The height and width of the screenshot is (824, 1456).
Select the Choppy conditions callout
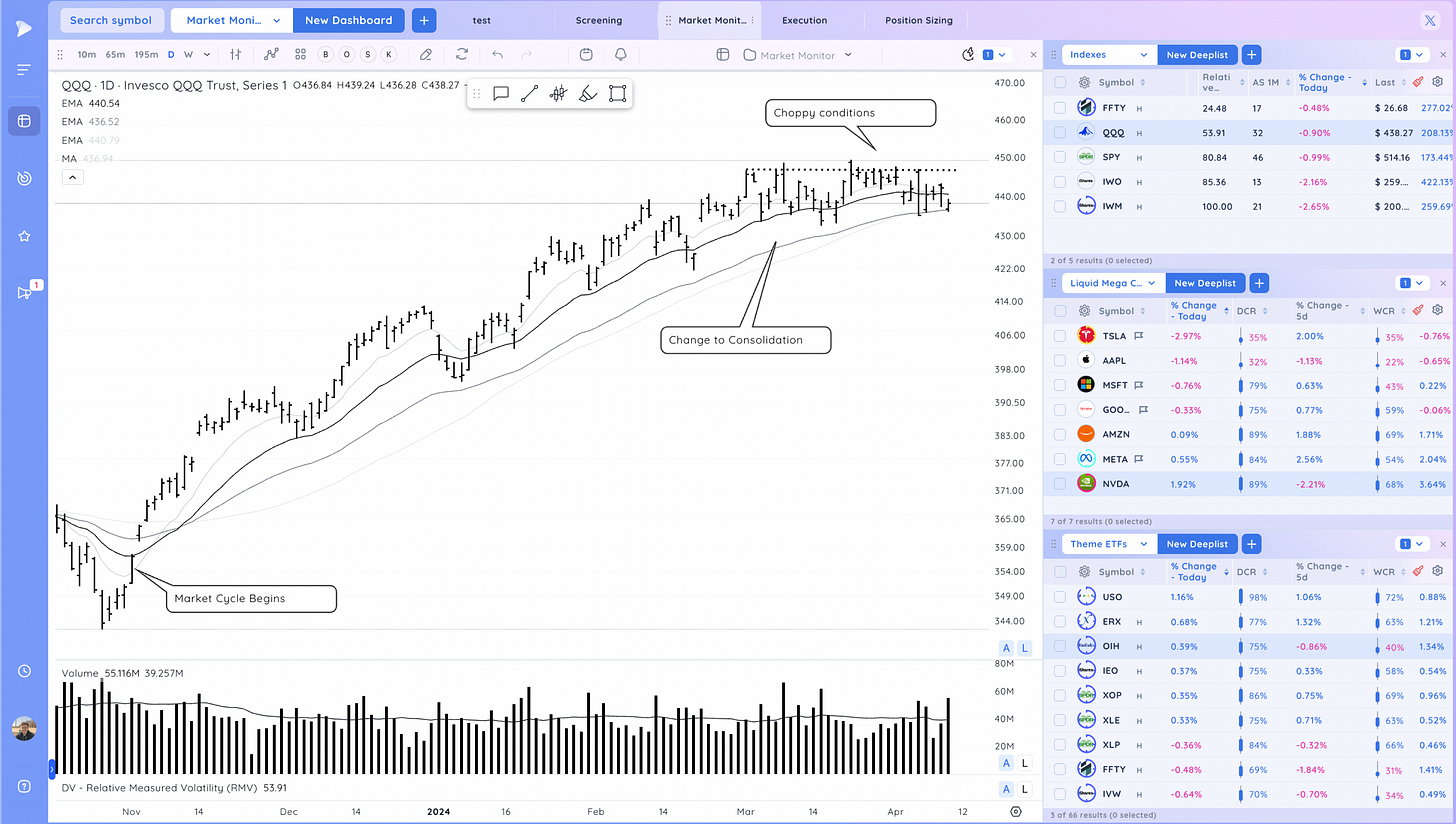[x=851, y=113]
